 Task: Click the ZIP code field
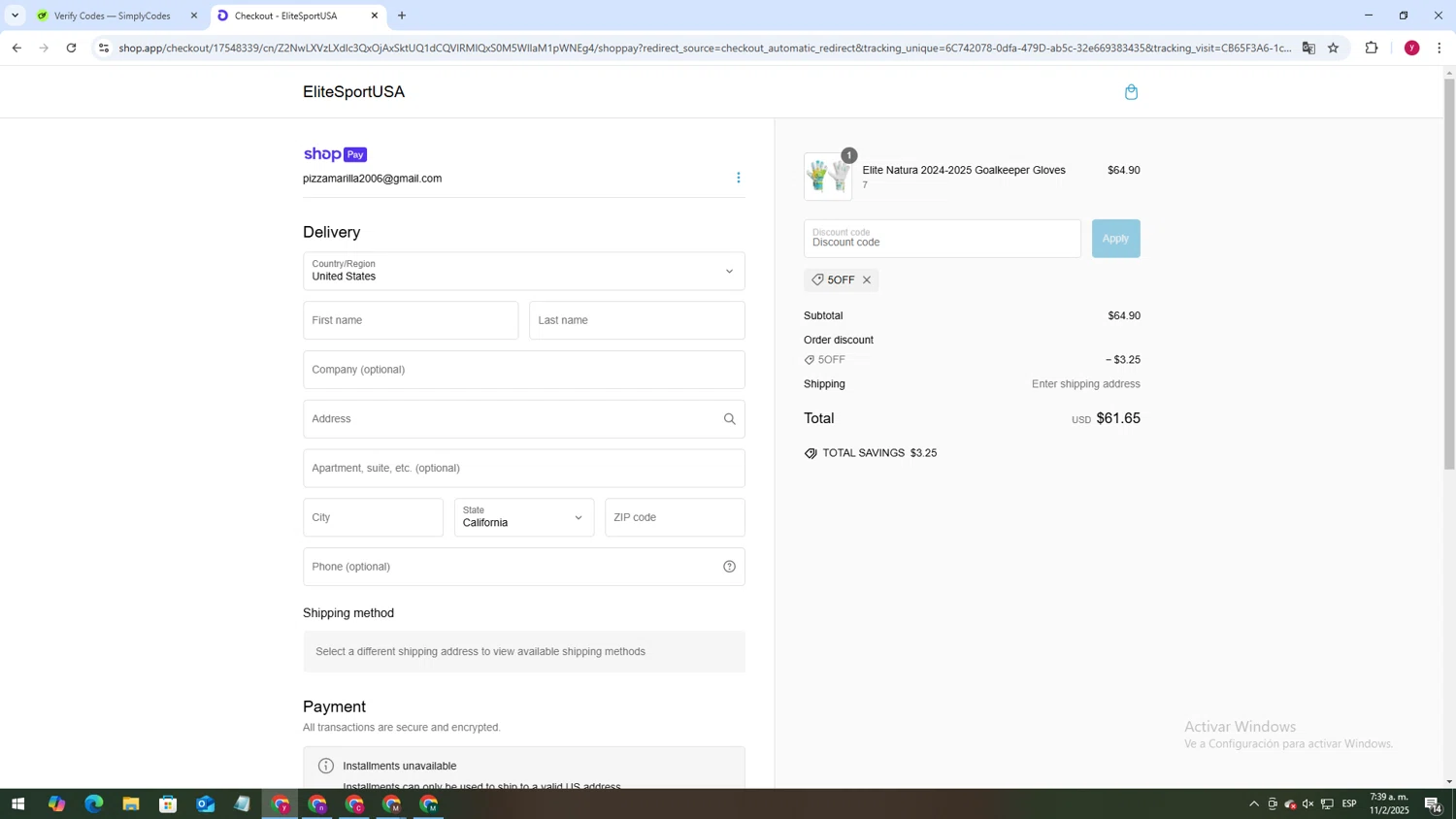675,517
